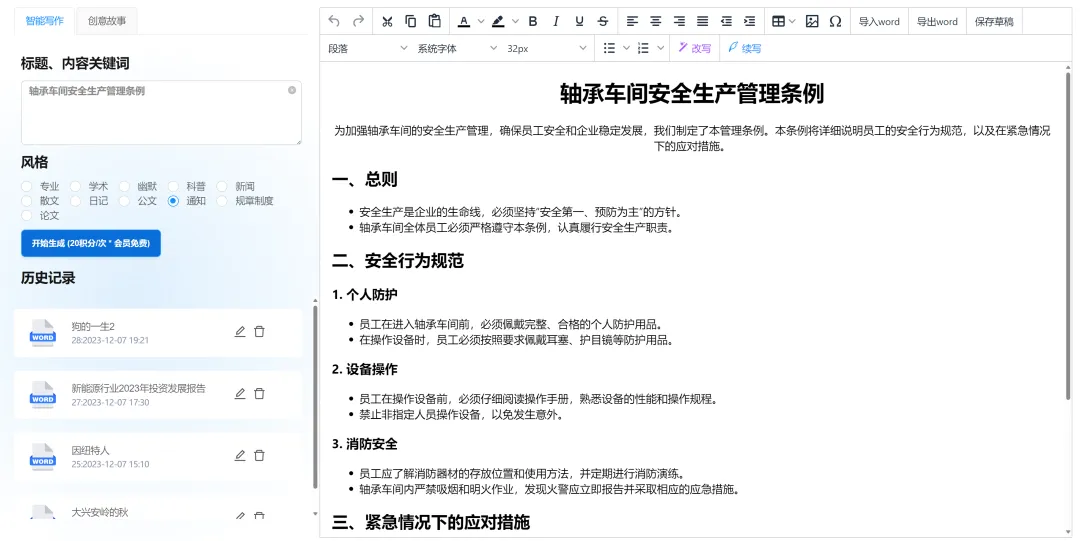Screen dimensions: 1080x541
Task: Toggle strikethrough formatting
Action: (603, 21)
